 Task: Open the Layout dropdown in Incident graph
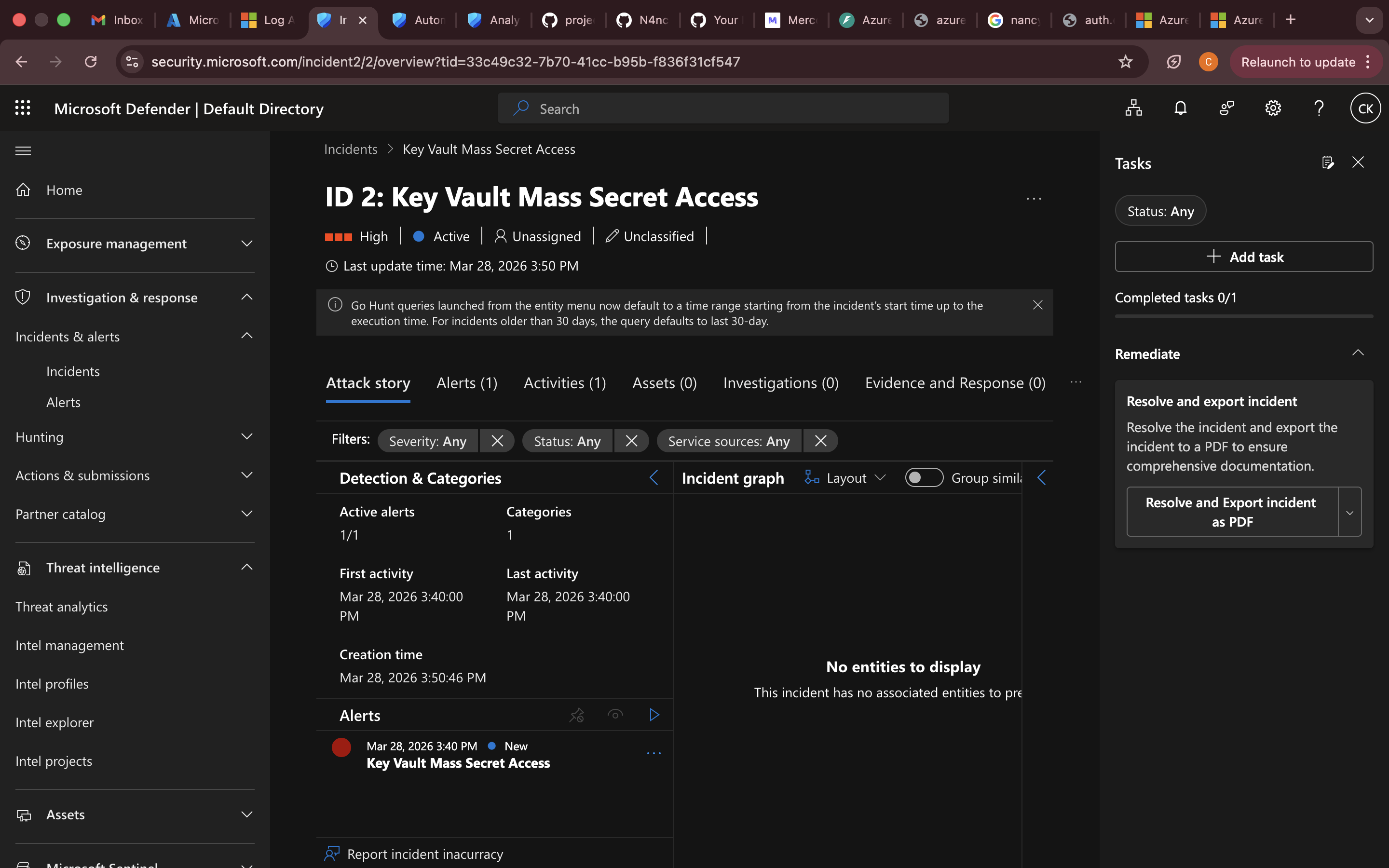[846, 477]
